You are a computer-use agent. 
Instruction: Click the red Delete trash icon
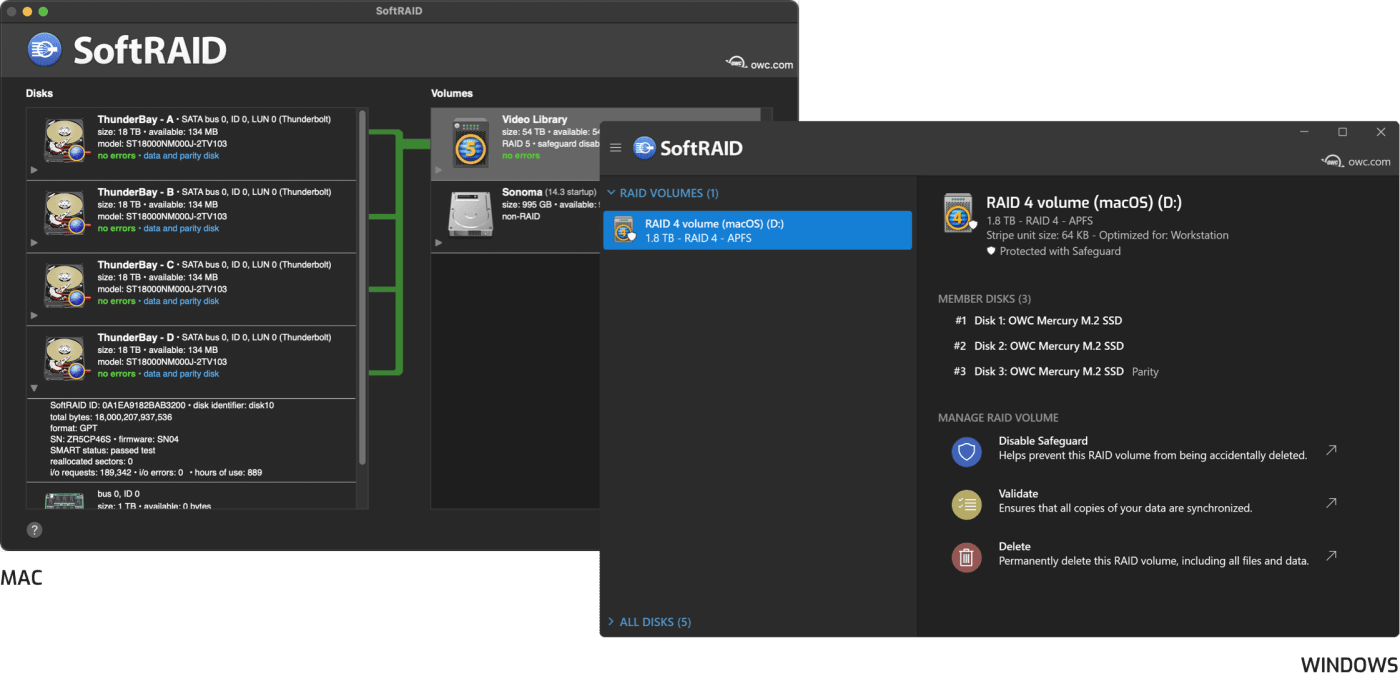(x=966, y=556)
